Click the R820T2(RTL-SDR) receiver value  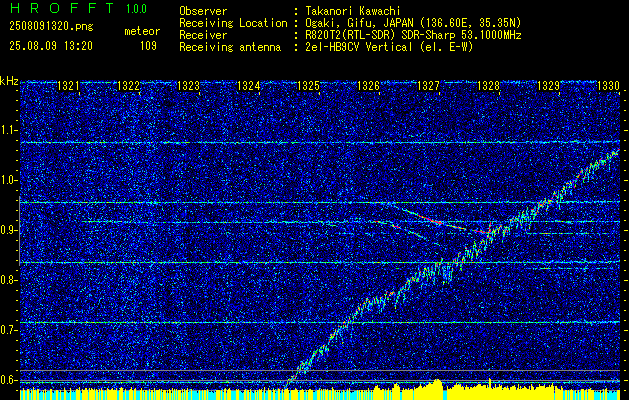(x=413, y=35)
